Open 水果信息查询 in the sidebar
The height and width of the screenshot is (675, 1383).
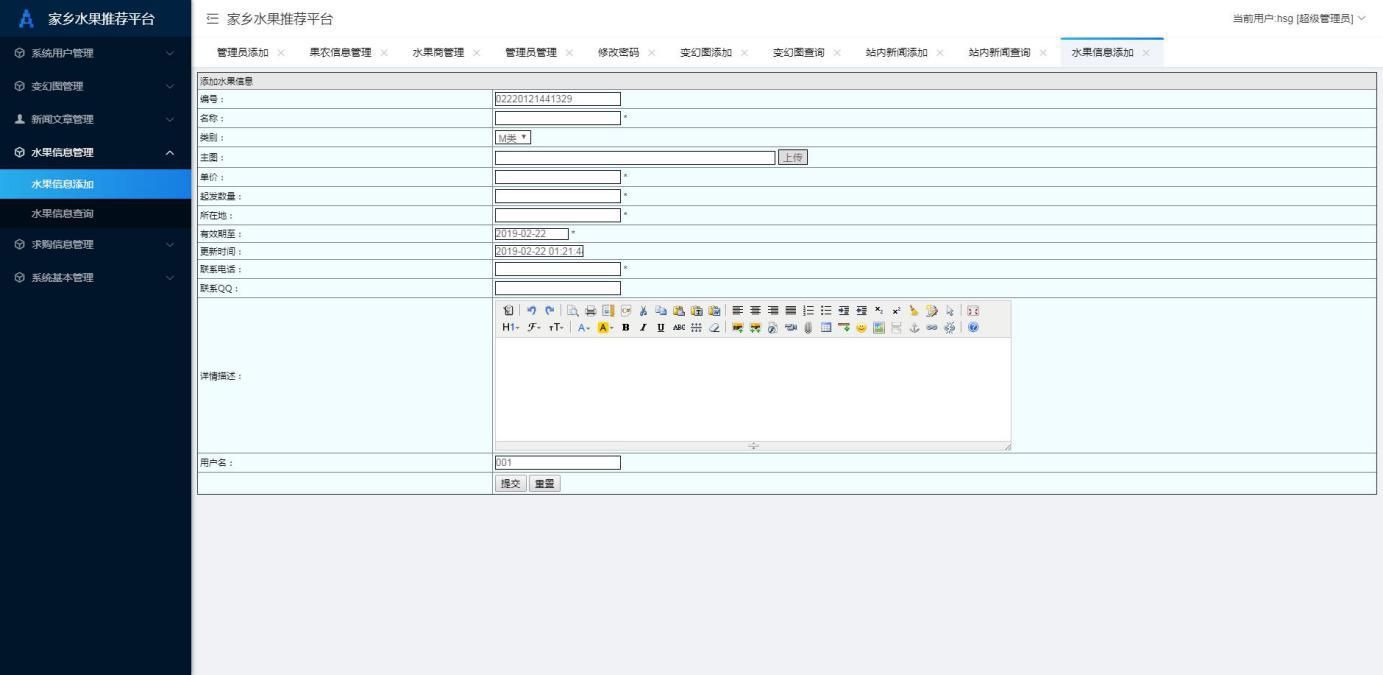coord(95,213)
